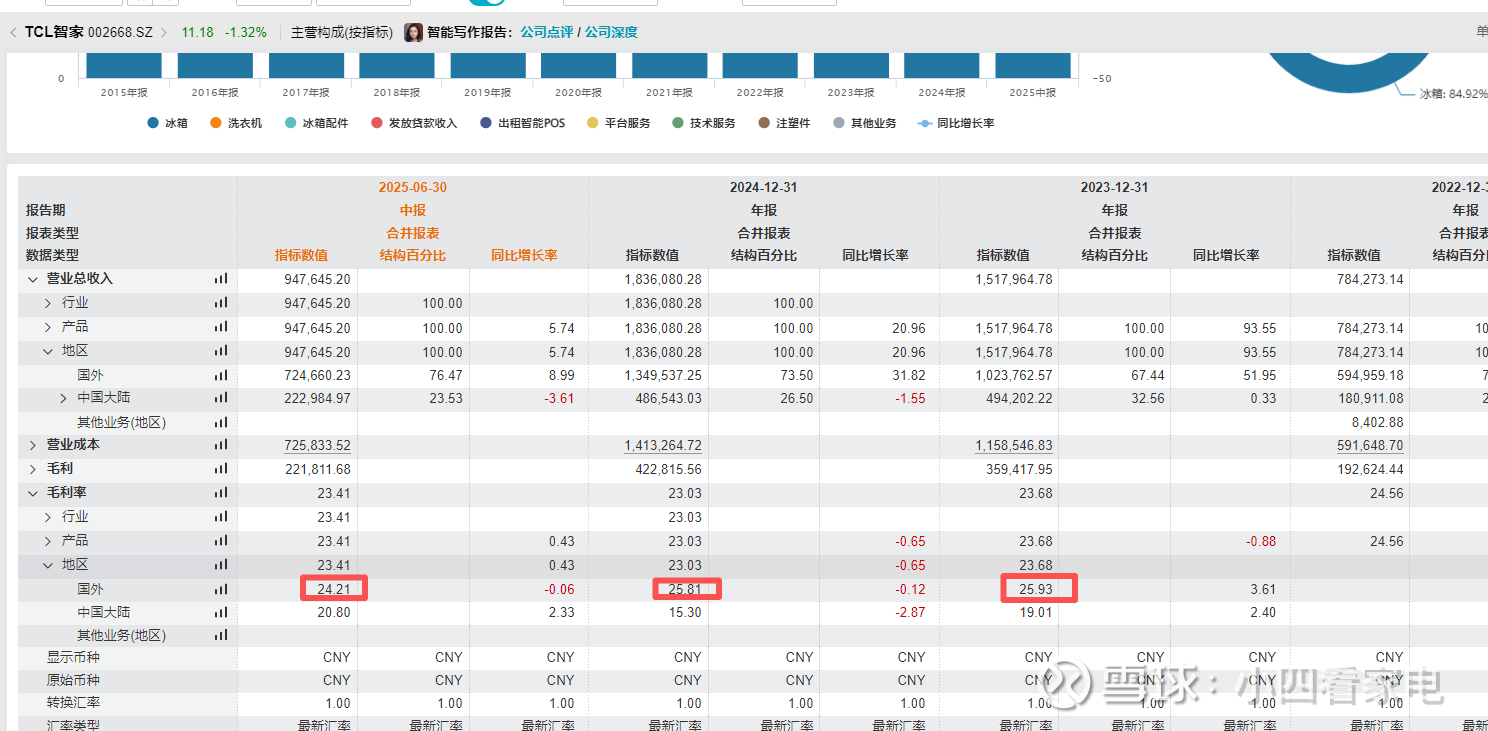
Task: Toggle the 技术服务 legend series
Action: pyautogui.click(x=704, y=123)
